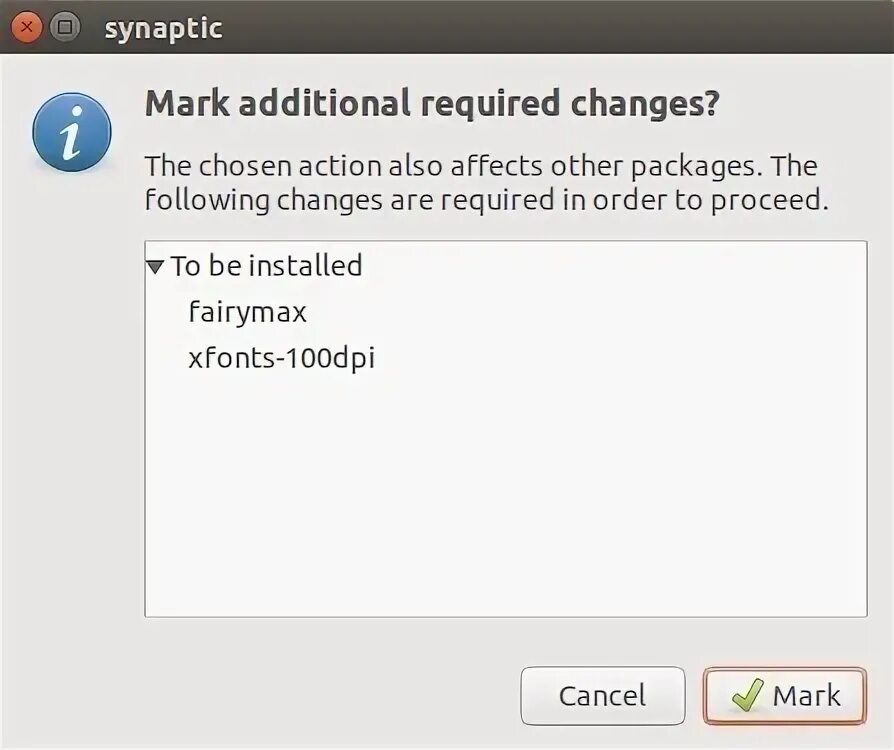Click the synaptic title text
Viewport: 894px width, 750px height.
click(x=163, y=28)
